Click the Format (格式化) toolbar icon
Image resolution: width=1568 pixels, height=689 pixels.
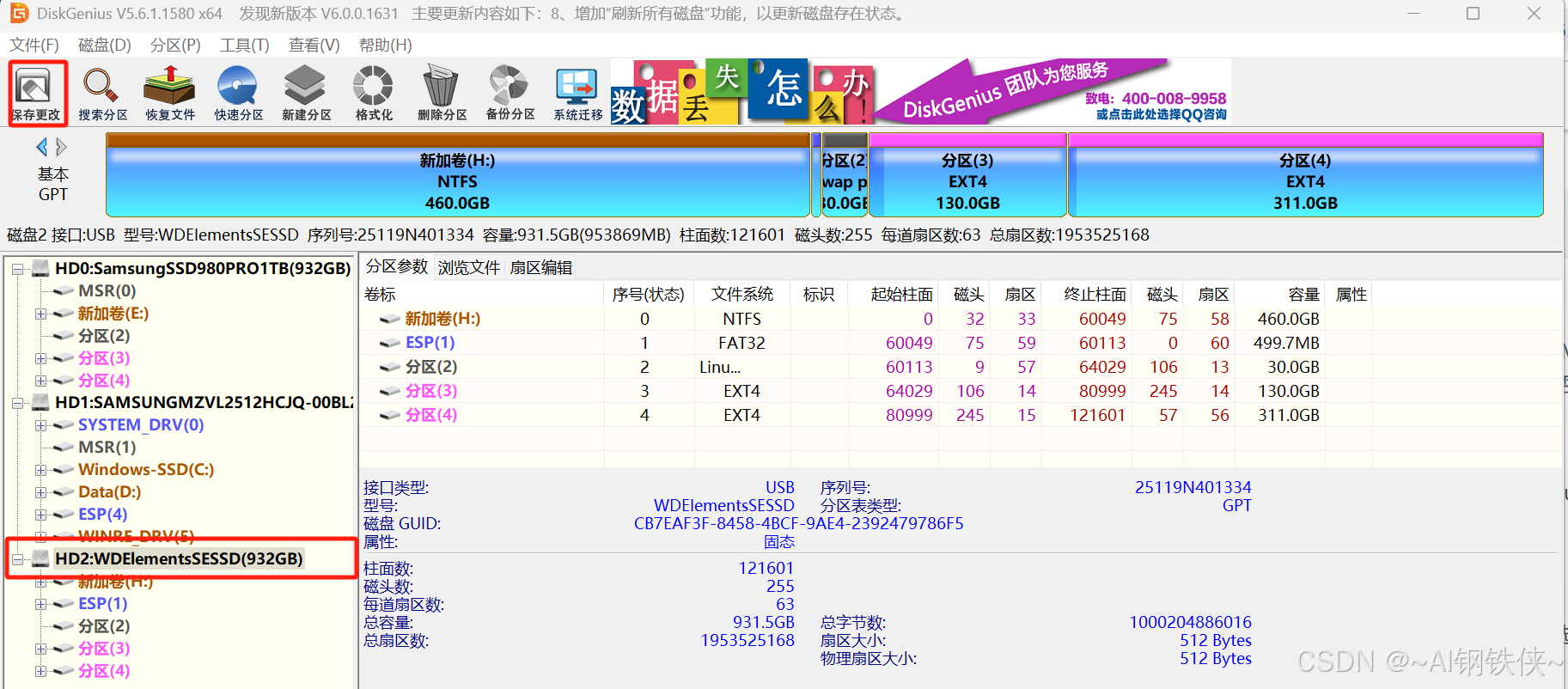(374, 93)
